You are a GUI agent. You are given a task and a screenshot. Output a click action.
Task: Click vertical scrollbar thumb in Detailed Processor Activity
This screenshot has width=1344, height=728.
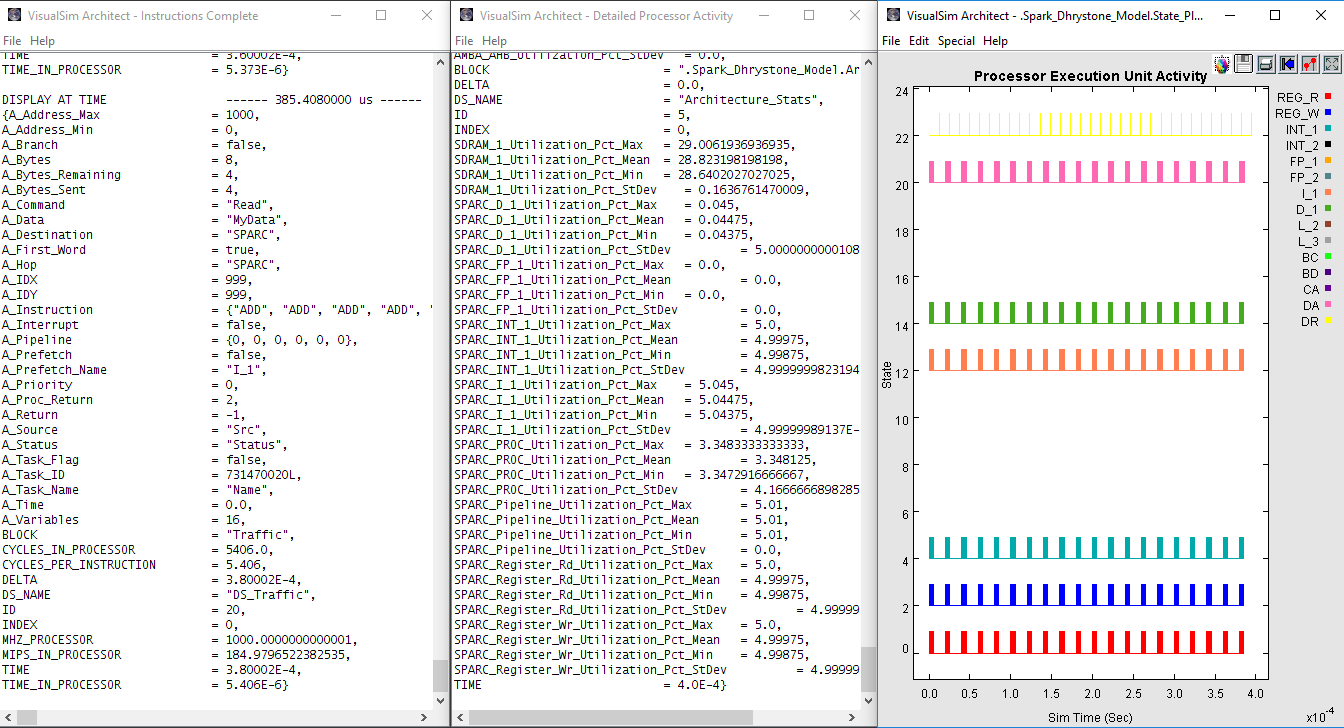click(x=868, y=668)
